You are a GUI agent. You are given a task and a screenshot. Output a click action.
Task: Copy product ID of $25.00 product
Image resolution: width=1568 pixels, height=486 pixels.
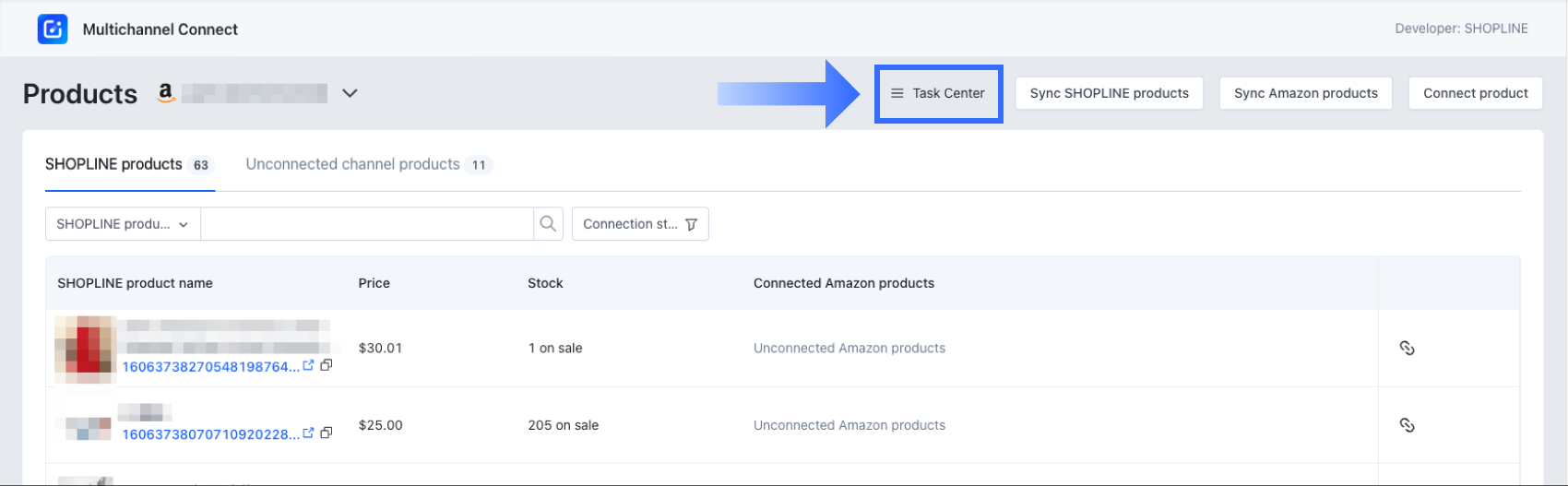click(327, 433)
